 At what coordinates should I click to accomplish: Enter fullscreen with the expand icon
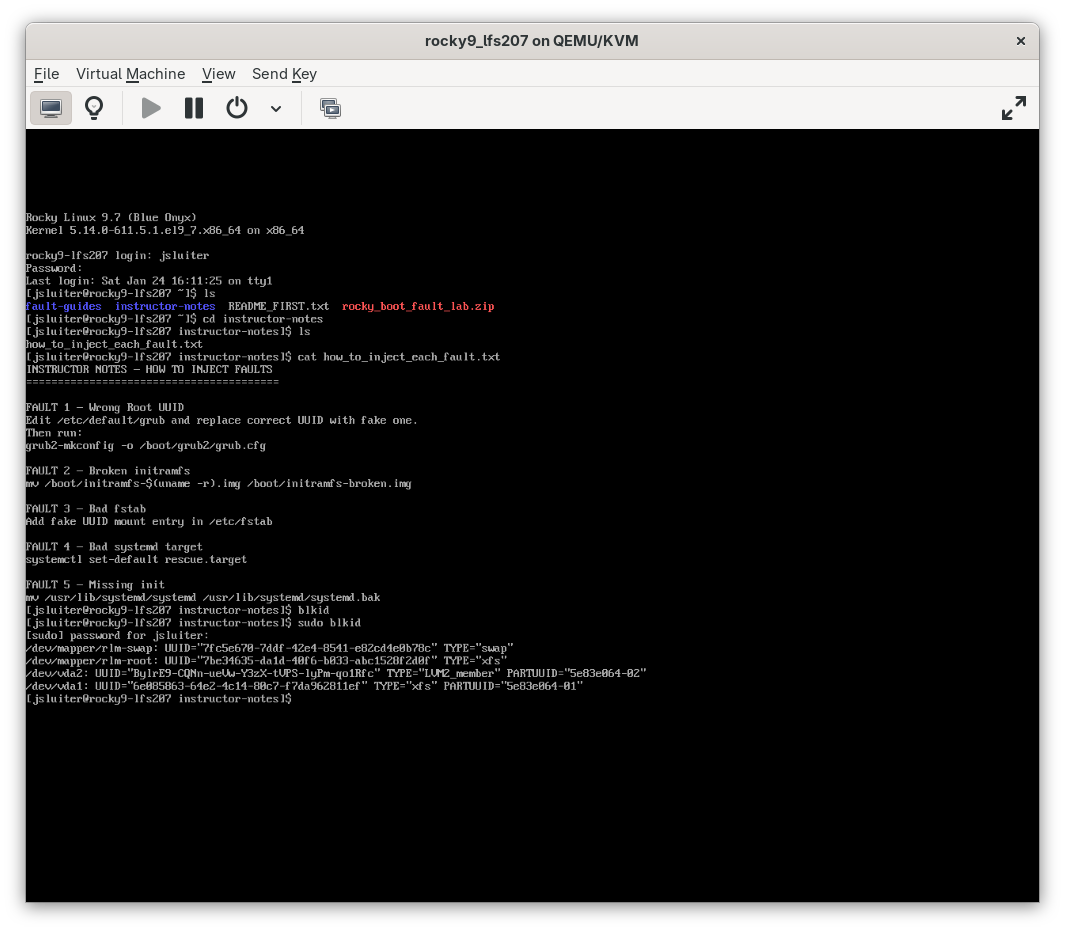point(1013,107)
